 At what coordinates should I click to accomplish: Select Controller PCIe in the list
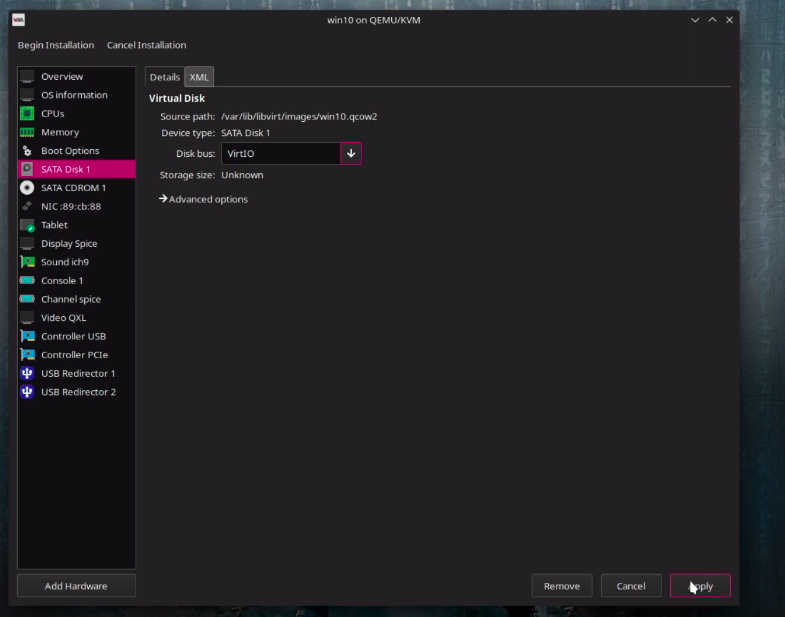(77, 355)
